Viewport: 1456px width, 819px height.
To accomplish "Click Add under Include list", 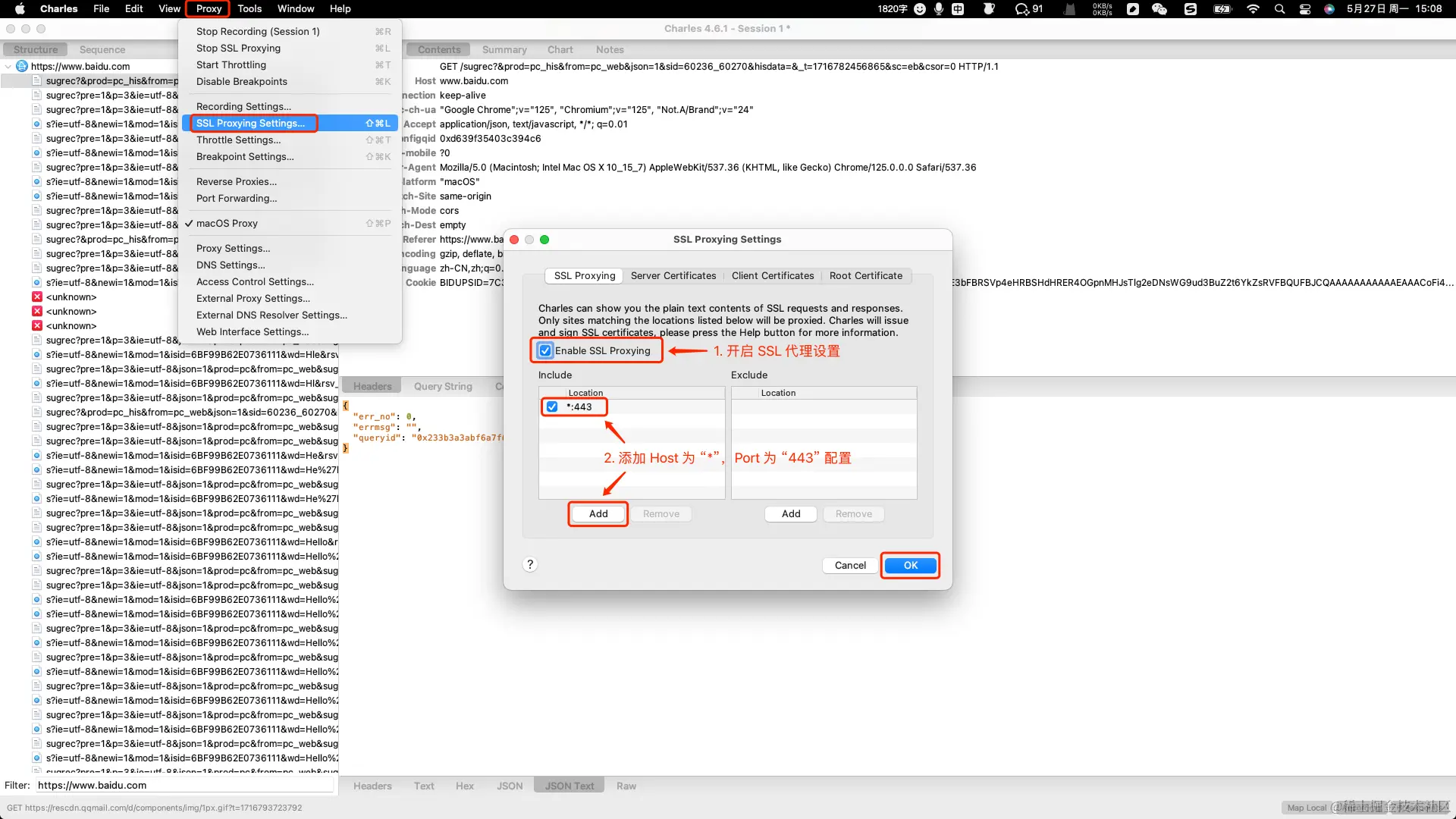I will click(x=598, y=514).
